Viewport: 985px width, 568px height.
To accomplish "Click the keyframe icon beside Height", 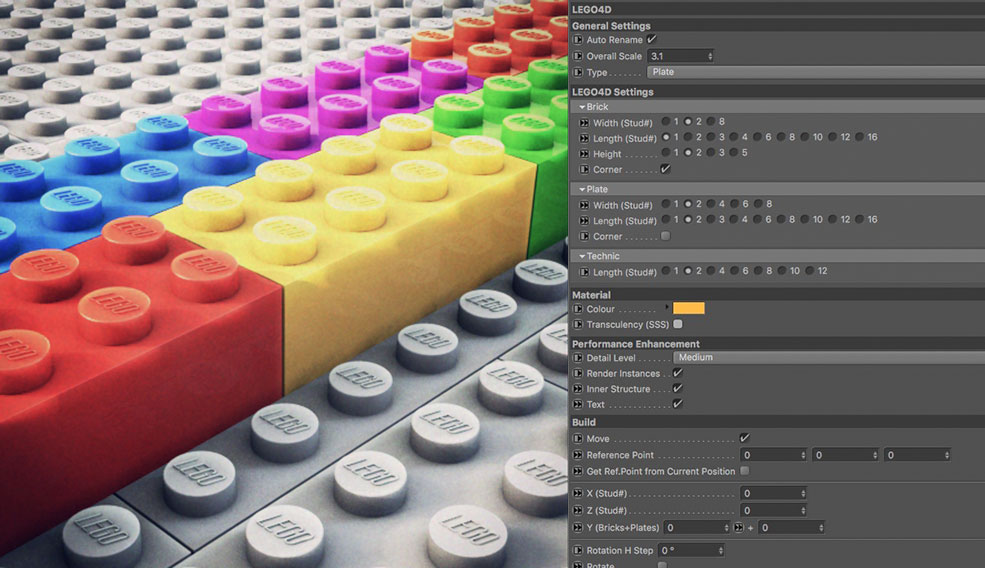I will [x=584, y=154].
